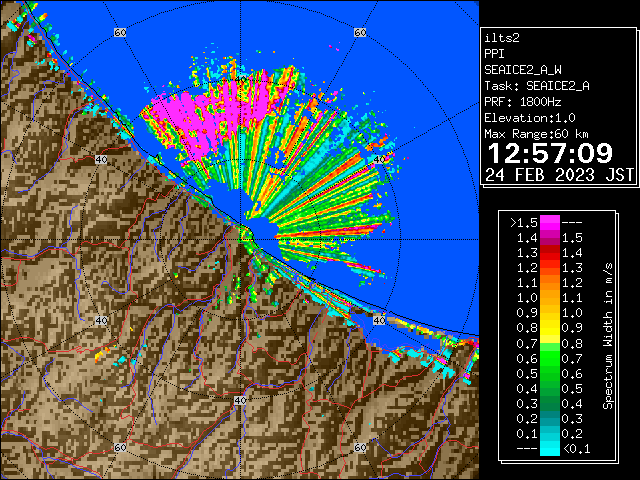Pick the bottom cyan swatch for below 0.1
The image size is (640, 480).
point(550,449)
